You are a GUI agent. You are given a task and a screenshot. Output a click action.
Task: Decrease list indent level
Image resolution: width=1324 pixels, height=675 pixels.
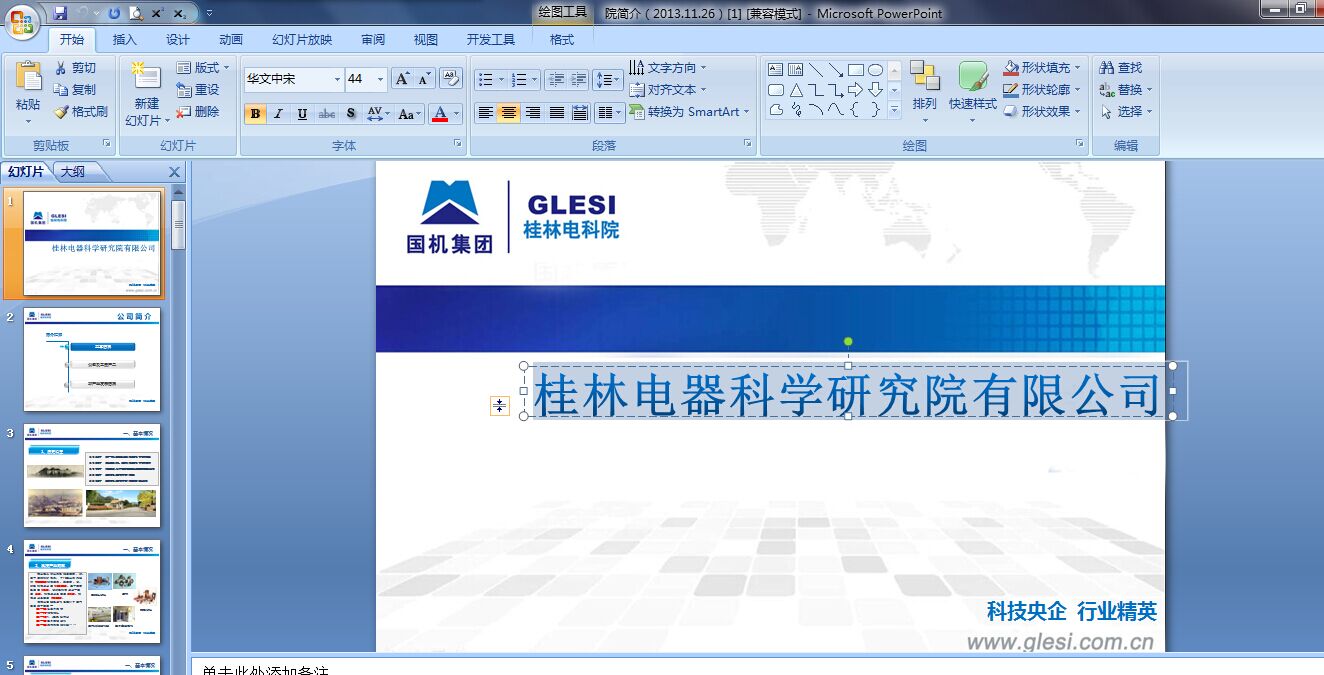pos(556,80)
